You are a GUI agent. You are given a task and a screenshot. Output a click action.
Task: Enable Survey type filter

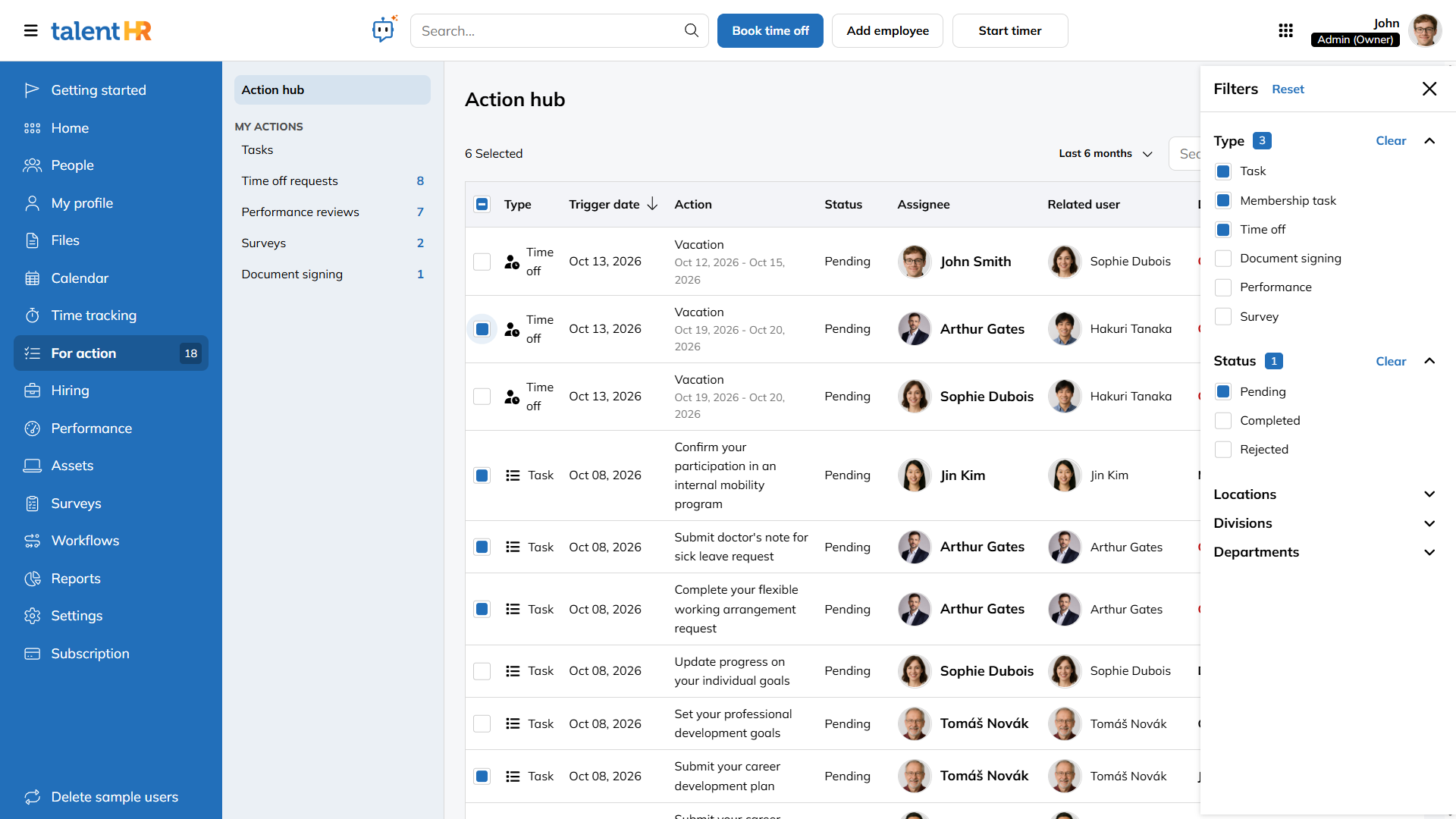click(1223, 316)
